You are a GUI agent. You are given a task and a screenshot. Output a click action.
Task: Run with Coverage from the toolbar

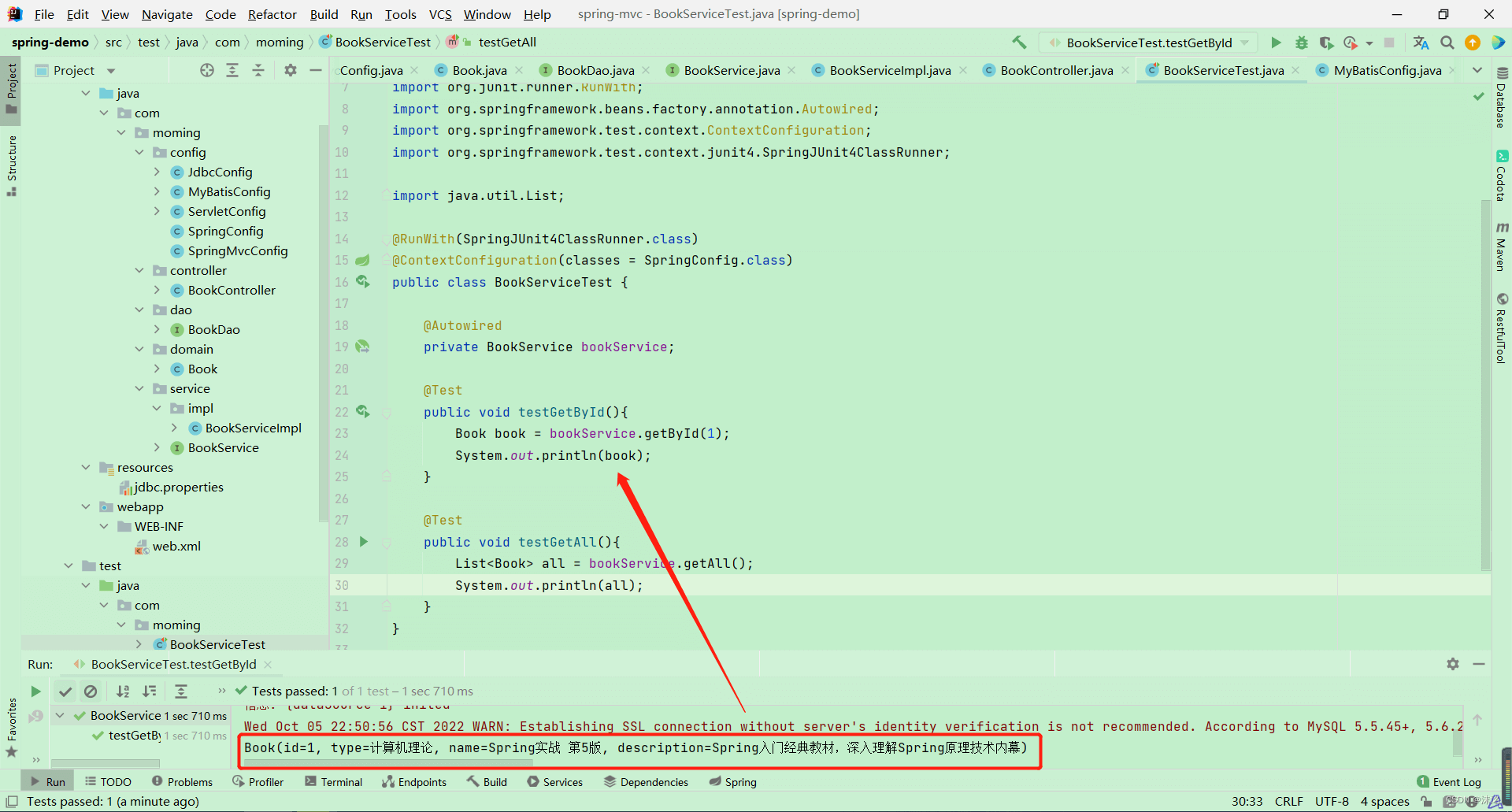click(x=1326, y=43)
